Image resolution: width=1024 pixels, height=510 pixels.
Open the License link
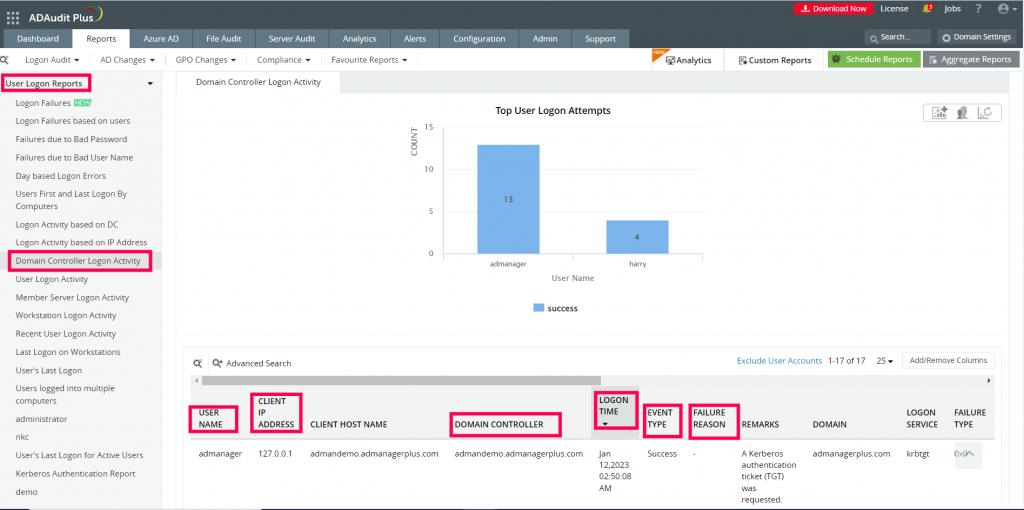pyautogui.click(x=894, y=8)
